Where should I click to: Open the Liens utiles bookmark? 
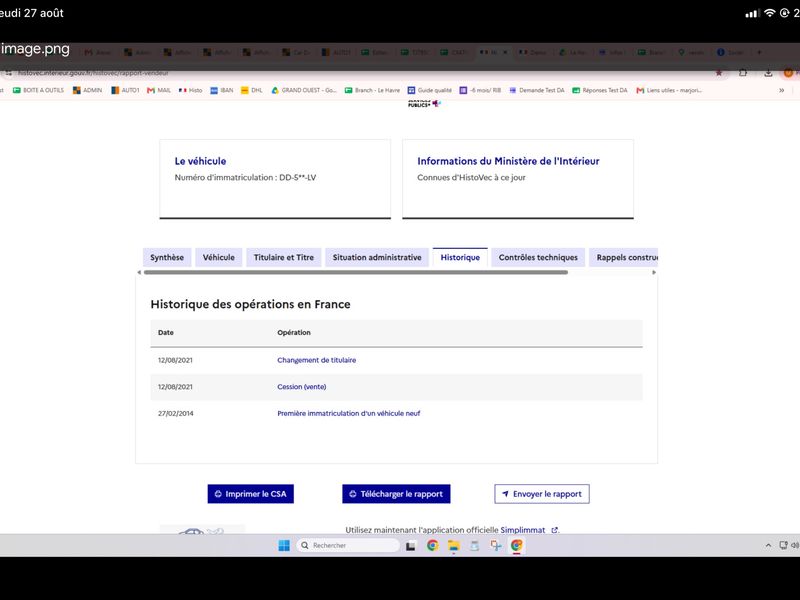pyautogui.click(x=669, y=90)
